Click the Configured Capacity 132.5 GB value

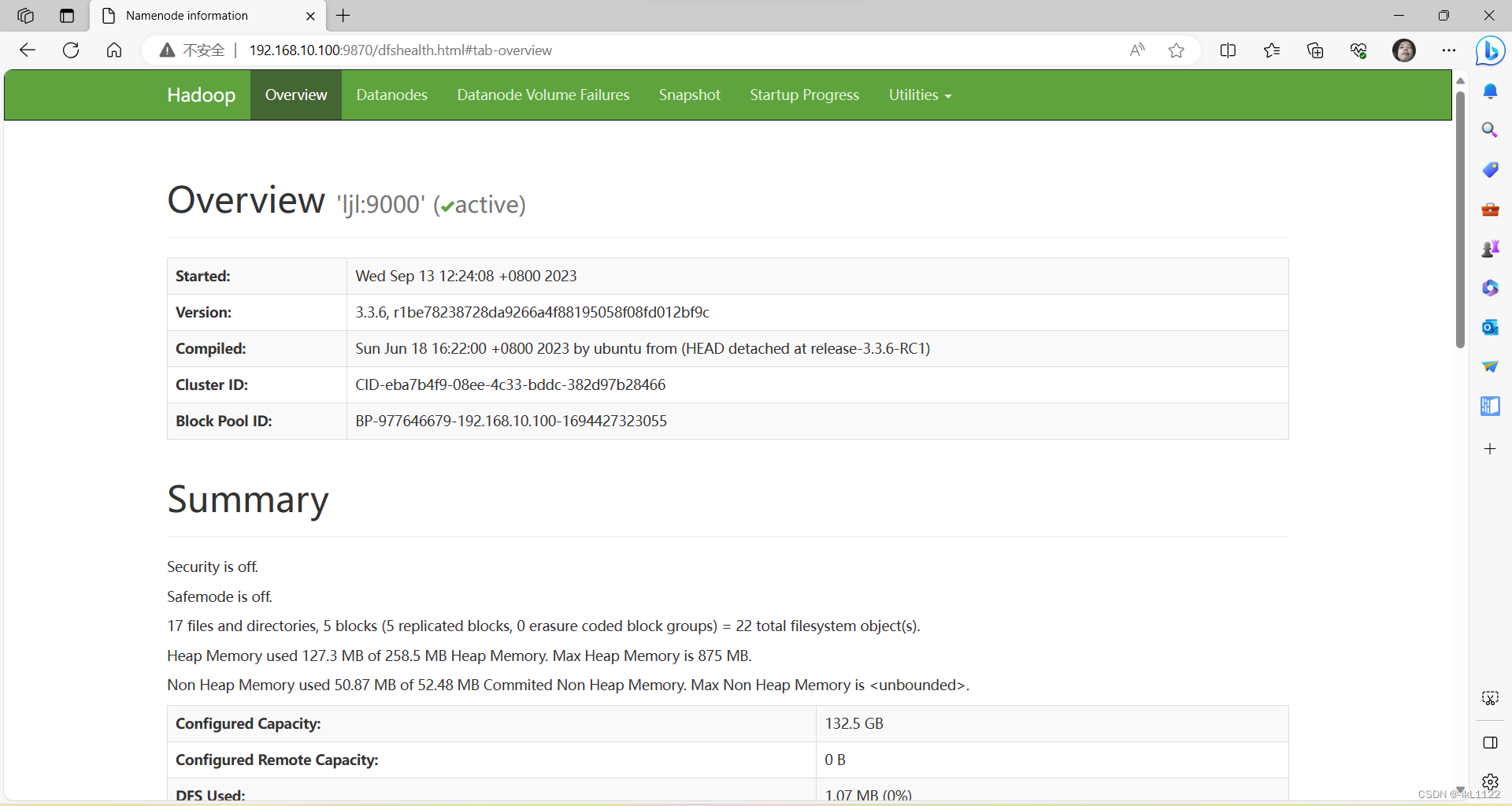click(x=854, y=724)
